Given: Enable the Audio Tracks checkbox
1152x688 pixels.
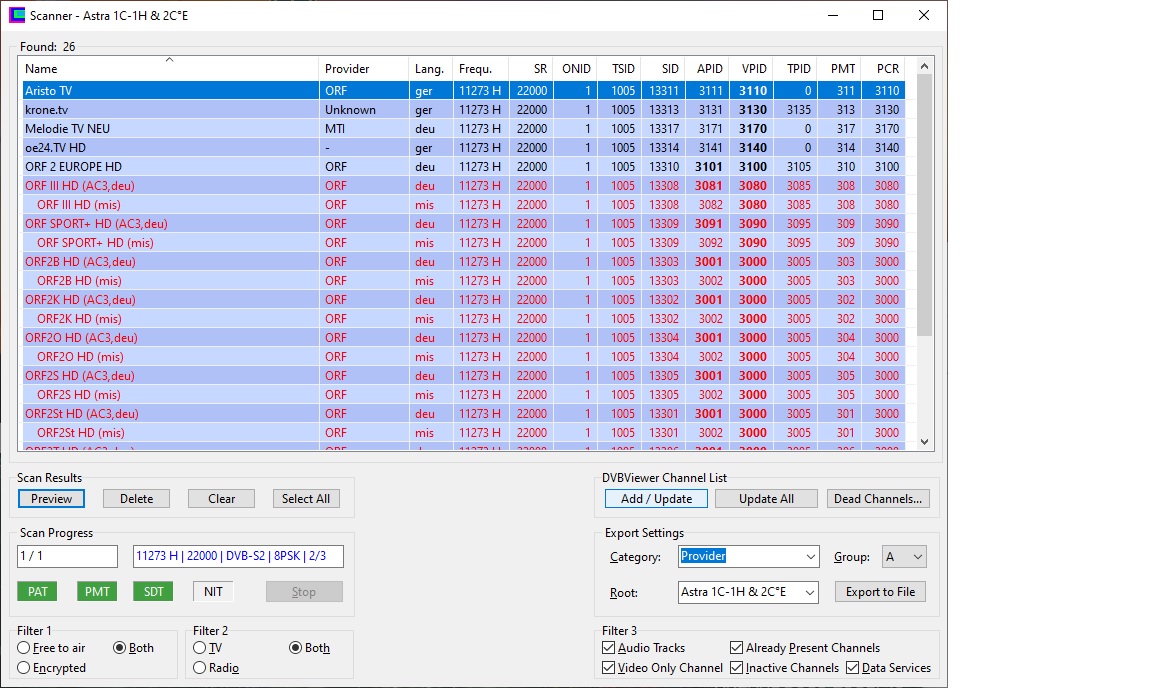Looking at the screenshot, I should tap(608, 648).
